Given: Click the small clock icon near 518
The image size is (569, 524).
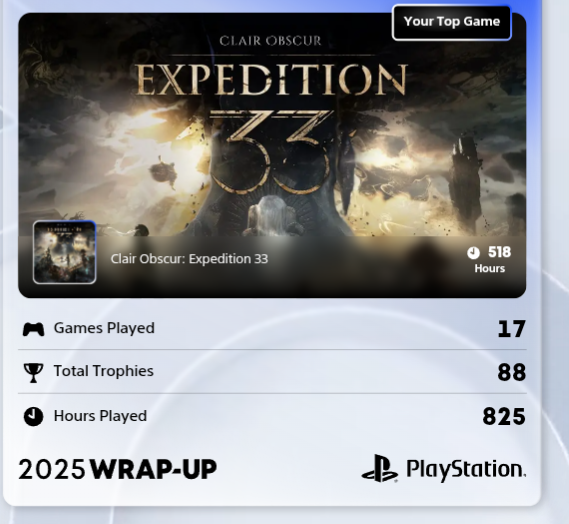Looking at the screenshot, I should pos(473,253).
